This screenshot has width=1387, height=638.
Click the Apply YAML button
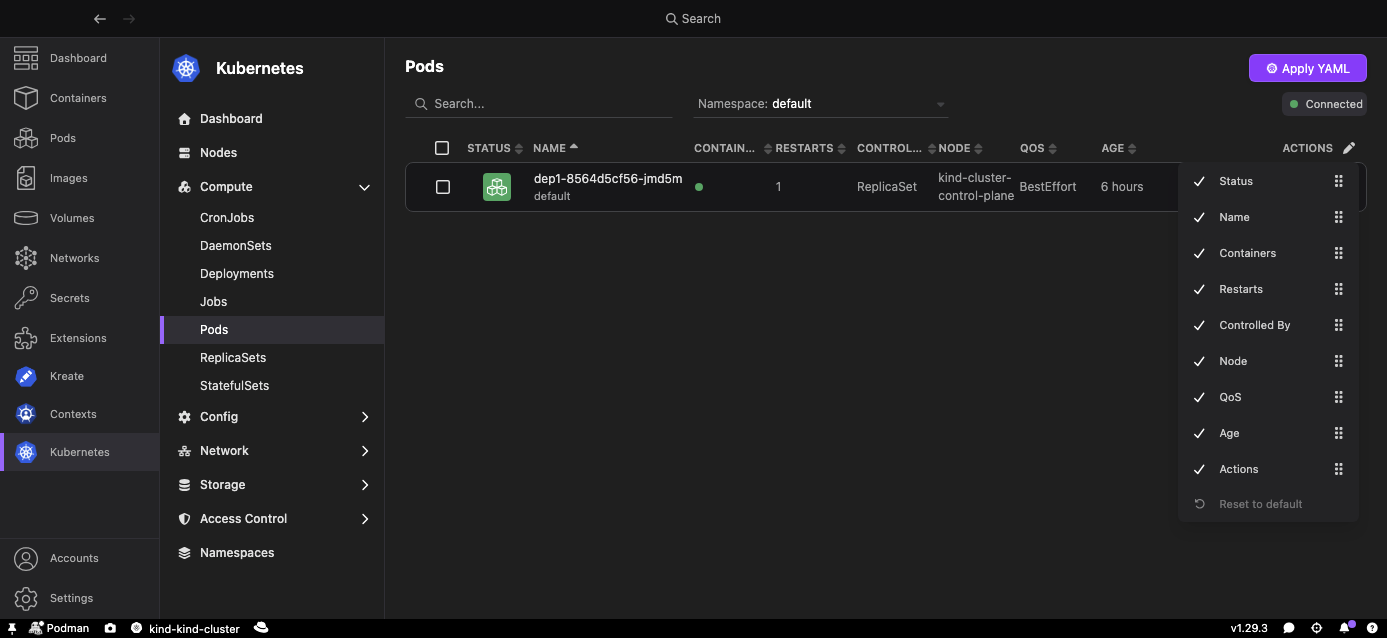(1308, 68)
